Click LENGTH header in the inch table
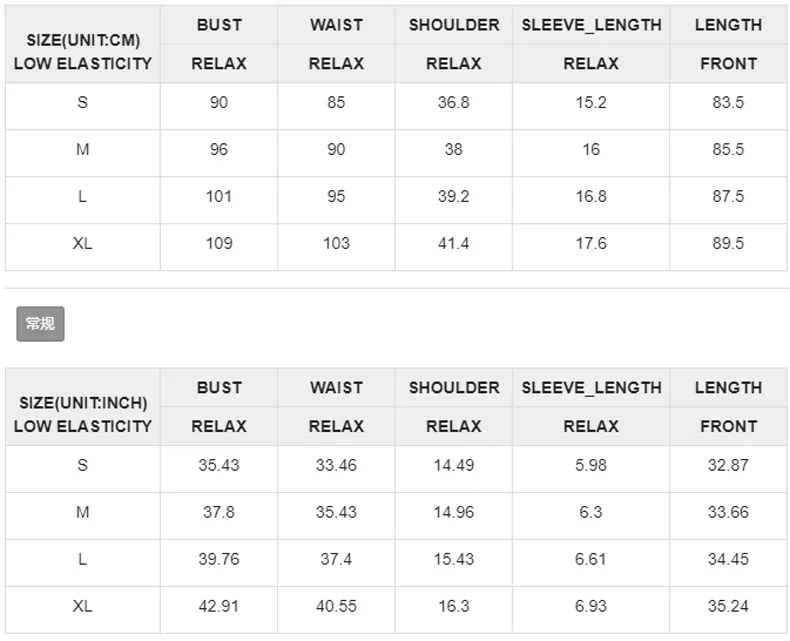Image resolution: width=790 pixels, height=641 pixels. (728, 388)
